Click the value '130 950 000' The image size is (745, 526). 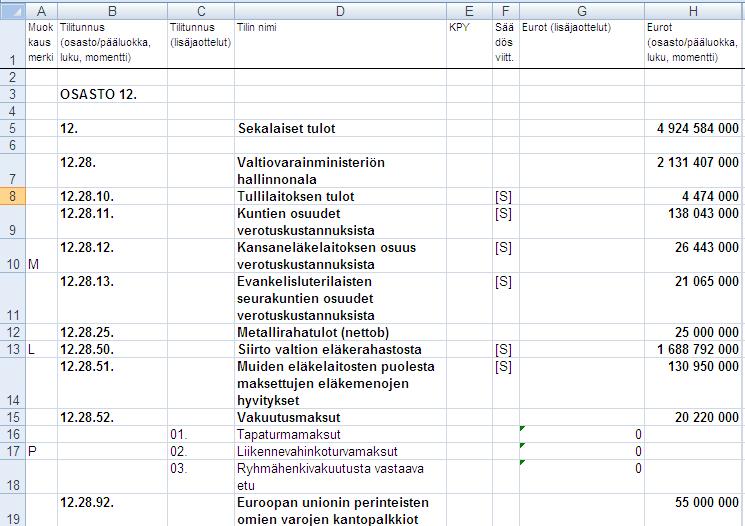point(703,366)
